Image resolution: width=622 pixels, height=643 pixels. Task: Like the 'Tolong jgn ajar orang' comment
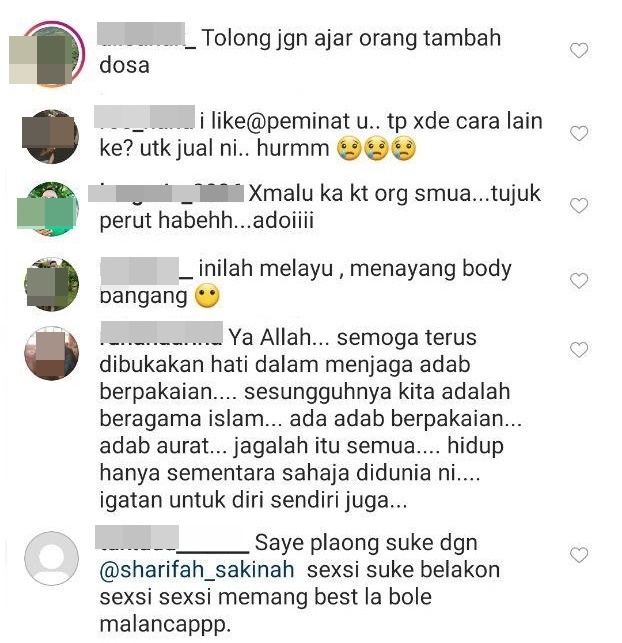click(579, 50)
